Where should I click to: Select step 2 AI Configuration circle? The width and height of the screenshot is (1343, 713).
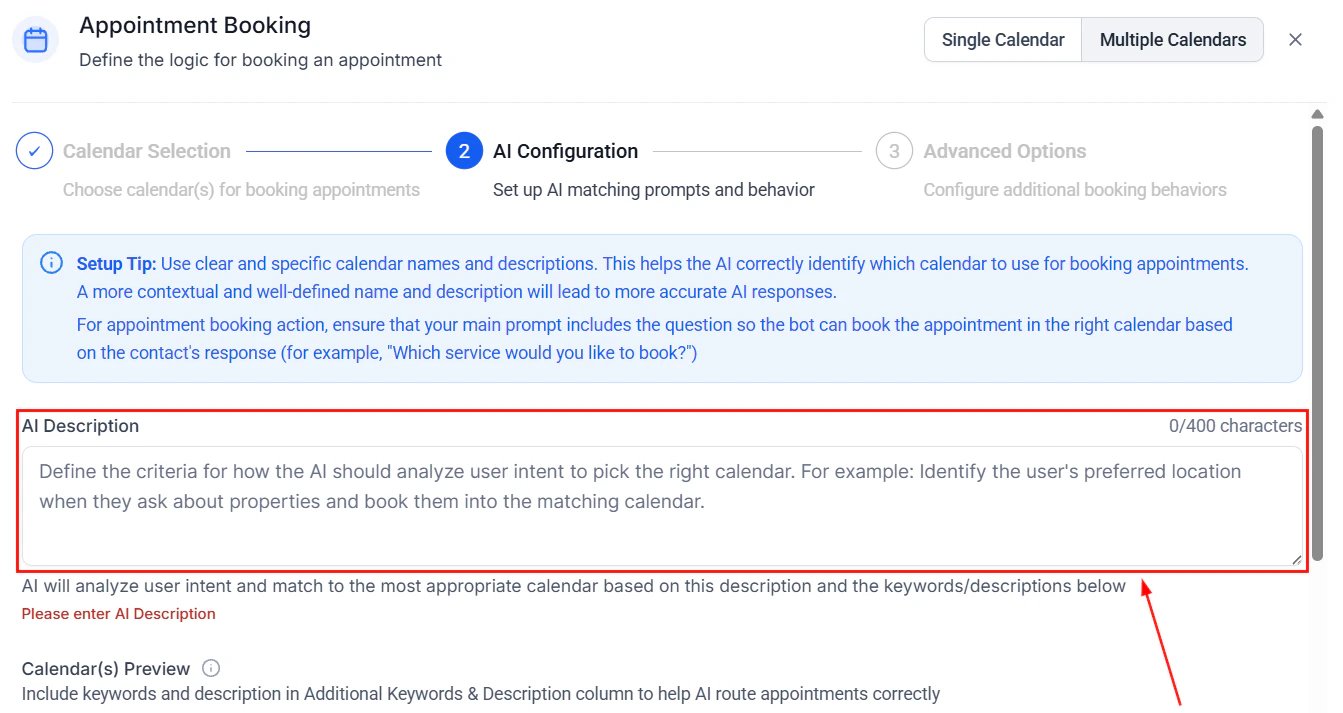[462, 150]
